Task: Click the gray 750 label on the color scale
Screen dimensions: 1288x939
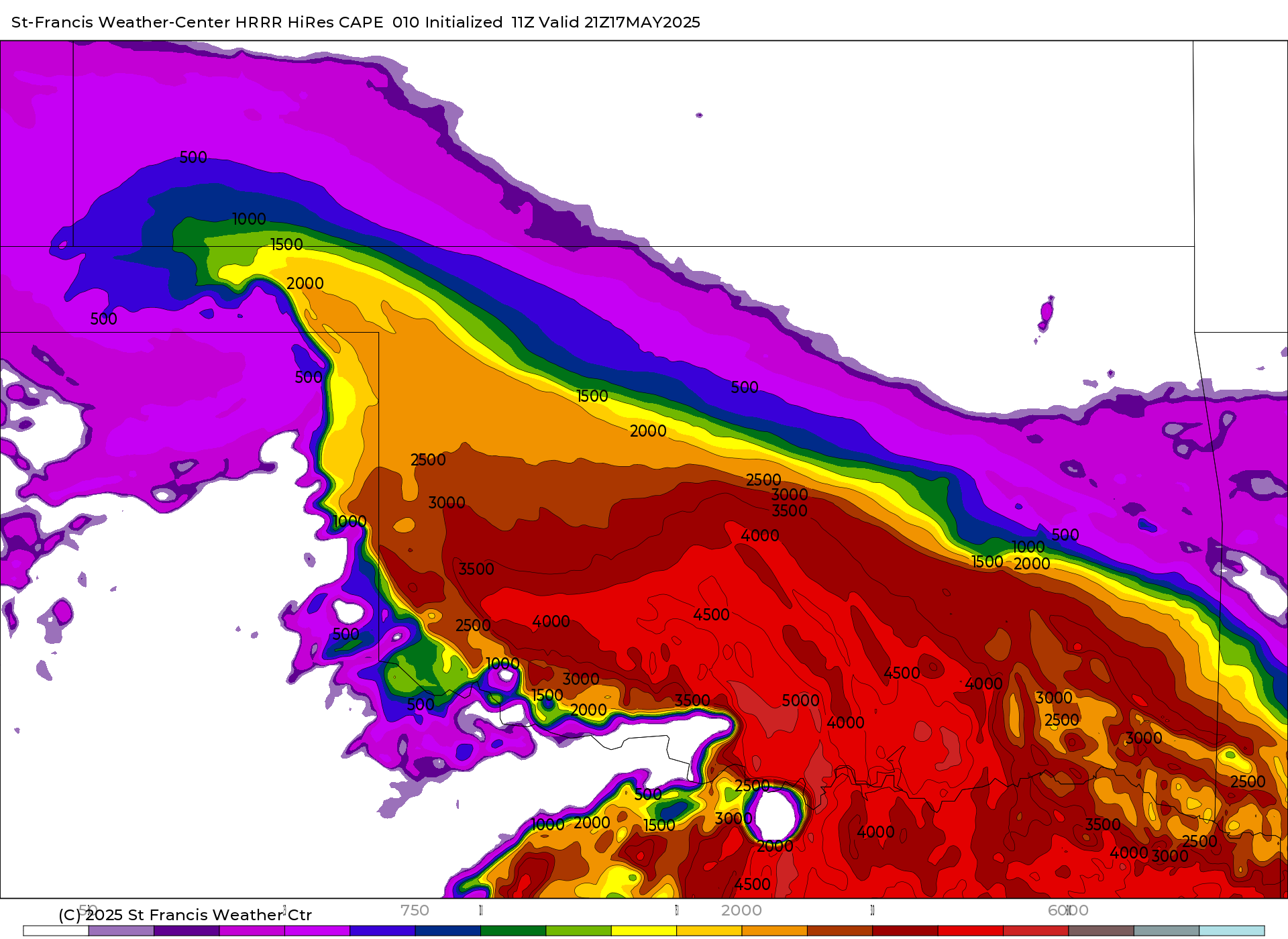Action: coord(415,910)
